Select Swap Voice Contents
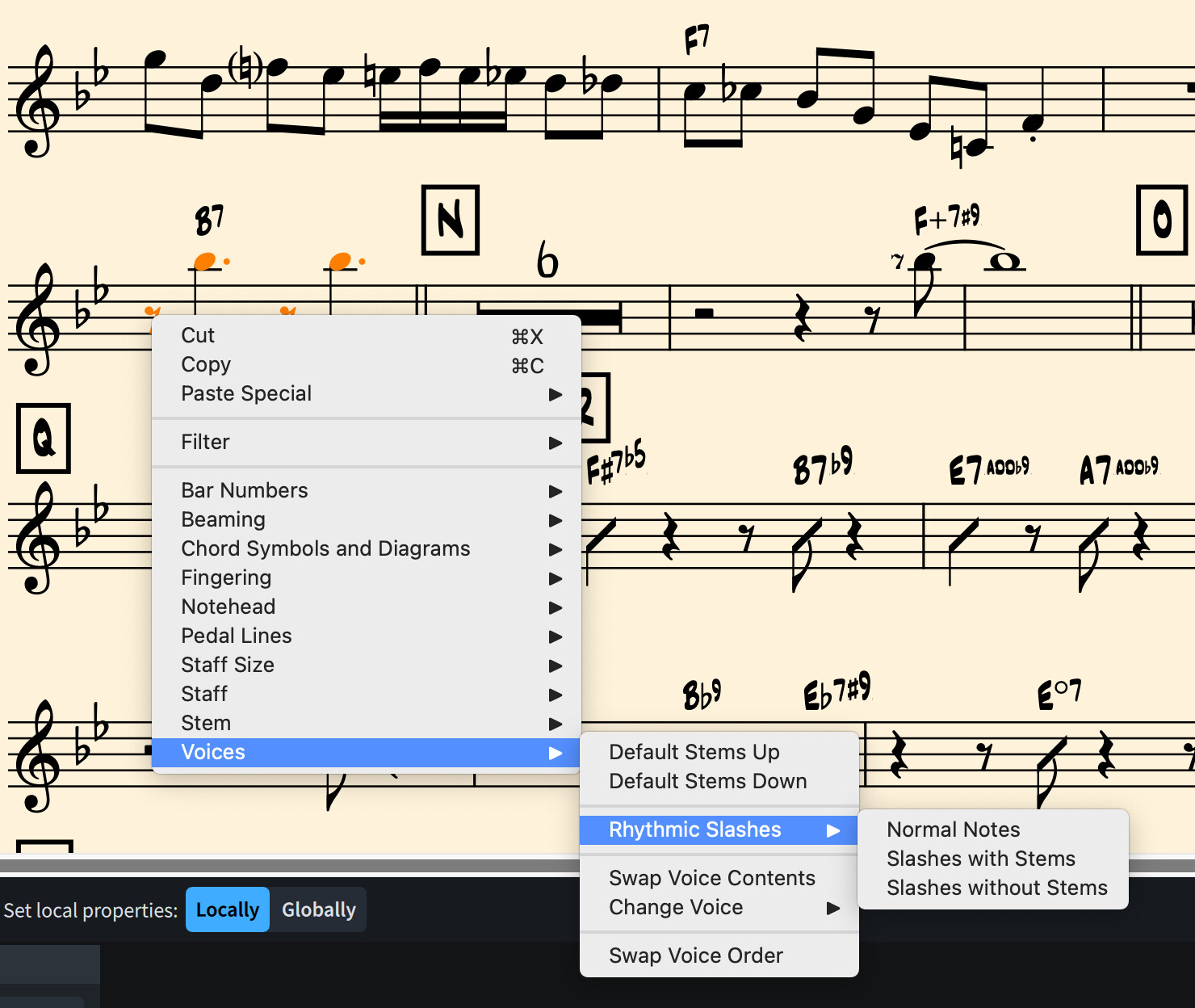The width and height of the screenshot is (1195, 1008). pyautogui.click(x=711, y=878)
